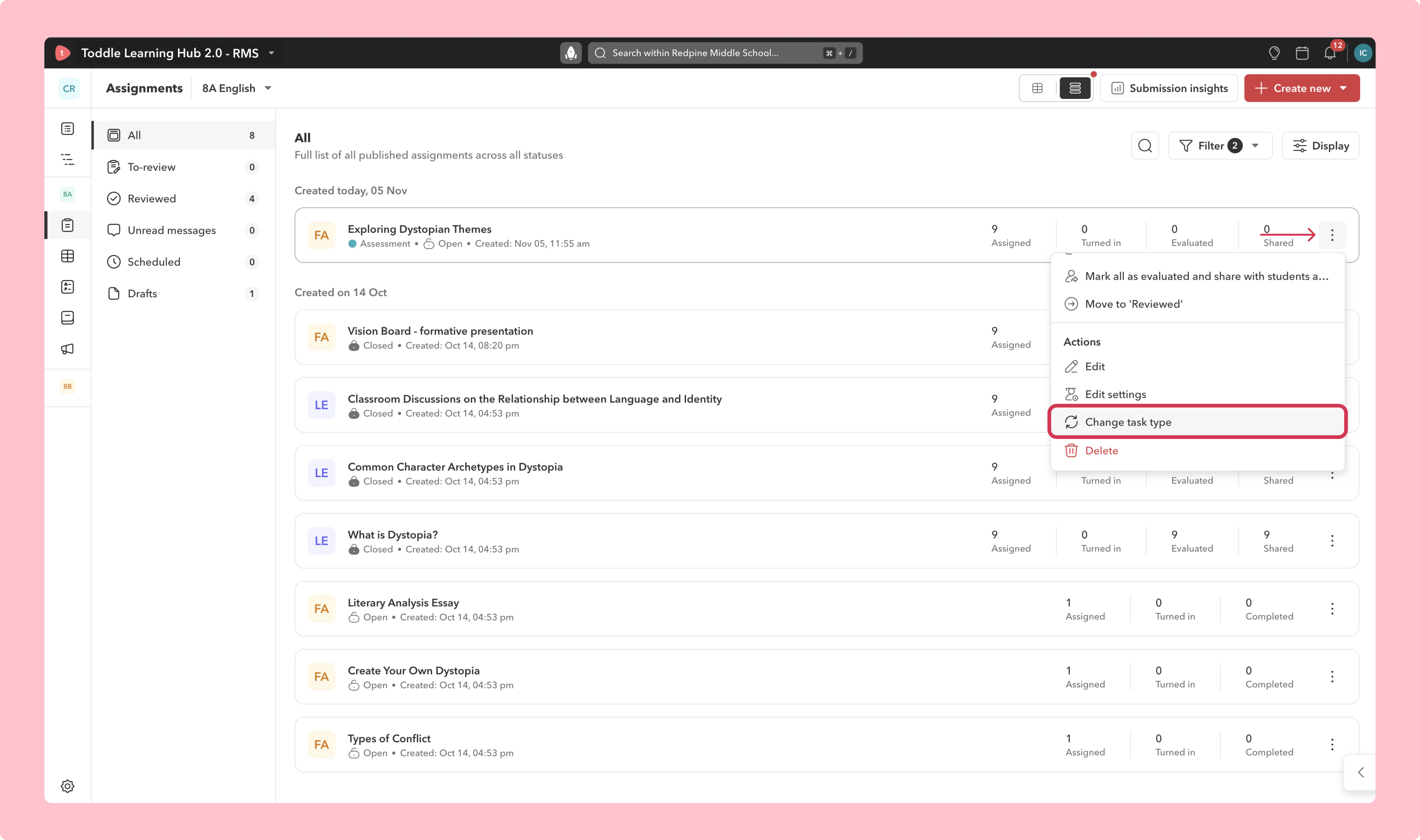Click the Toddle logo icon
Viewport: 1420px width, 840px height.
(x=62, y=53)
